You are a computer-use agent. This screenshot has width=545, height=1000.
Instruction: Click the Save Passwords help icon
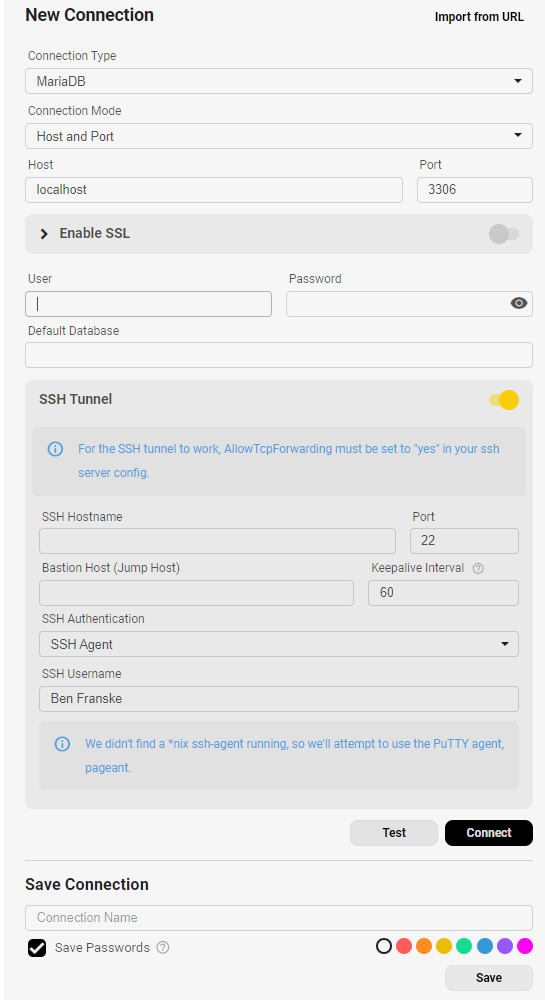point(163,948)
